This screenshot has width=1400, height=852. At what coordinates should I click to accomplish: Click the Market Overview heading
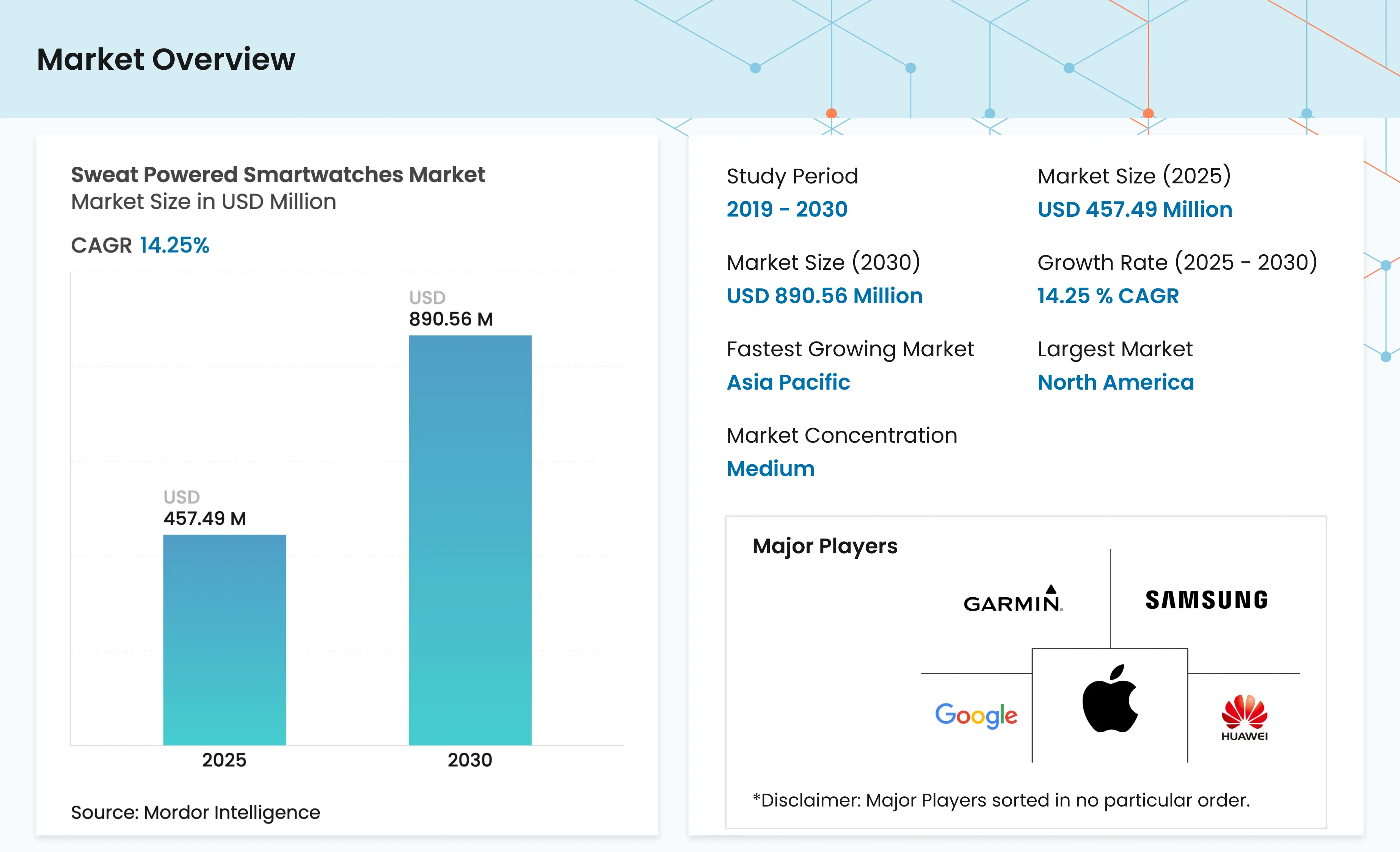pyautogui.click(x=166, y=59)
